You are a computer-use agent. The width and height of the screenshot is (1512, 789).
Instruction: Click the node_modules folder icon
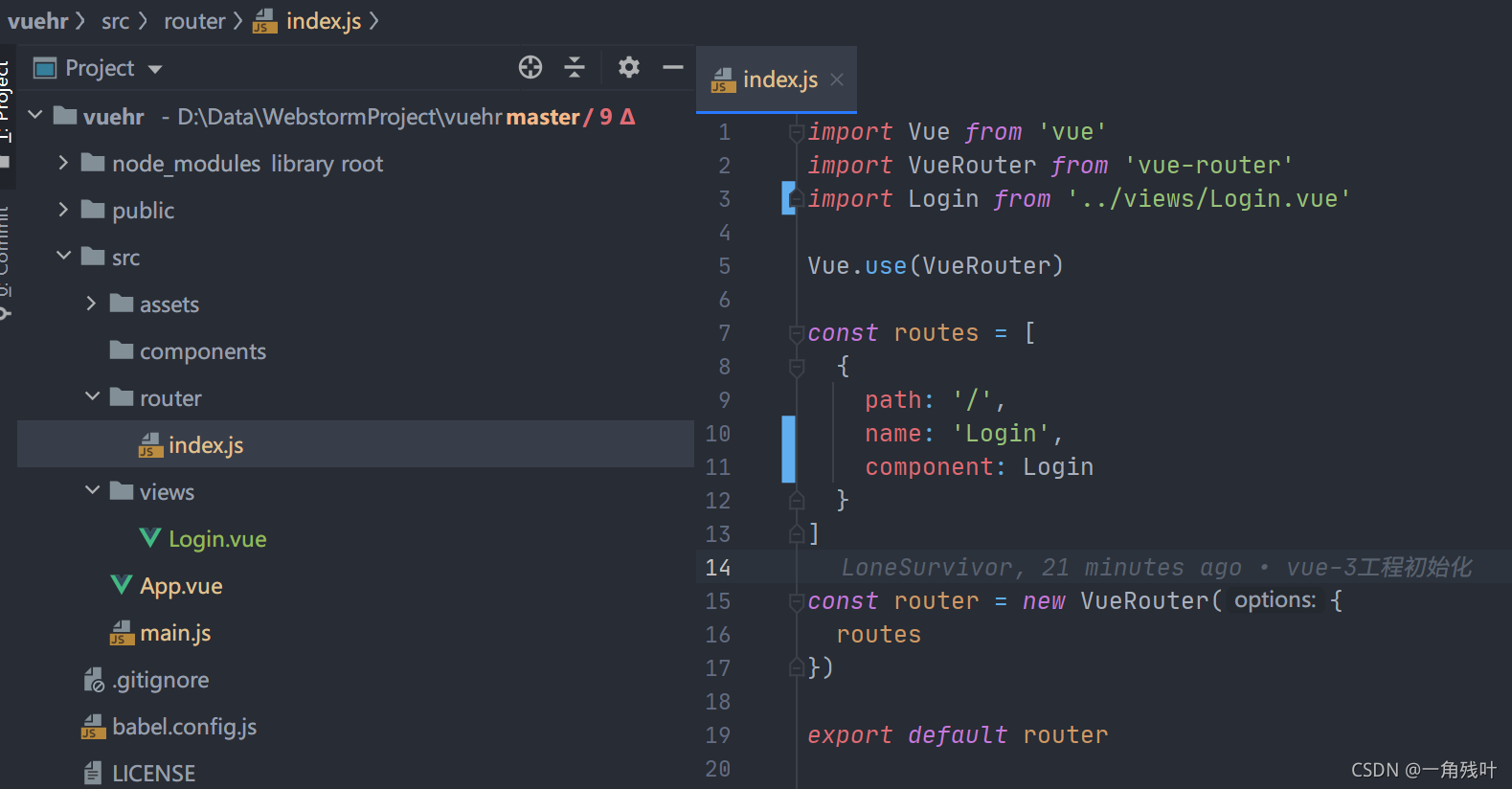tap(93, 162)
